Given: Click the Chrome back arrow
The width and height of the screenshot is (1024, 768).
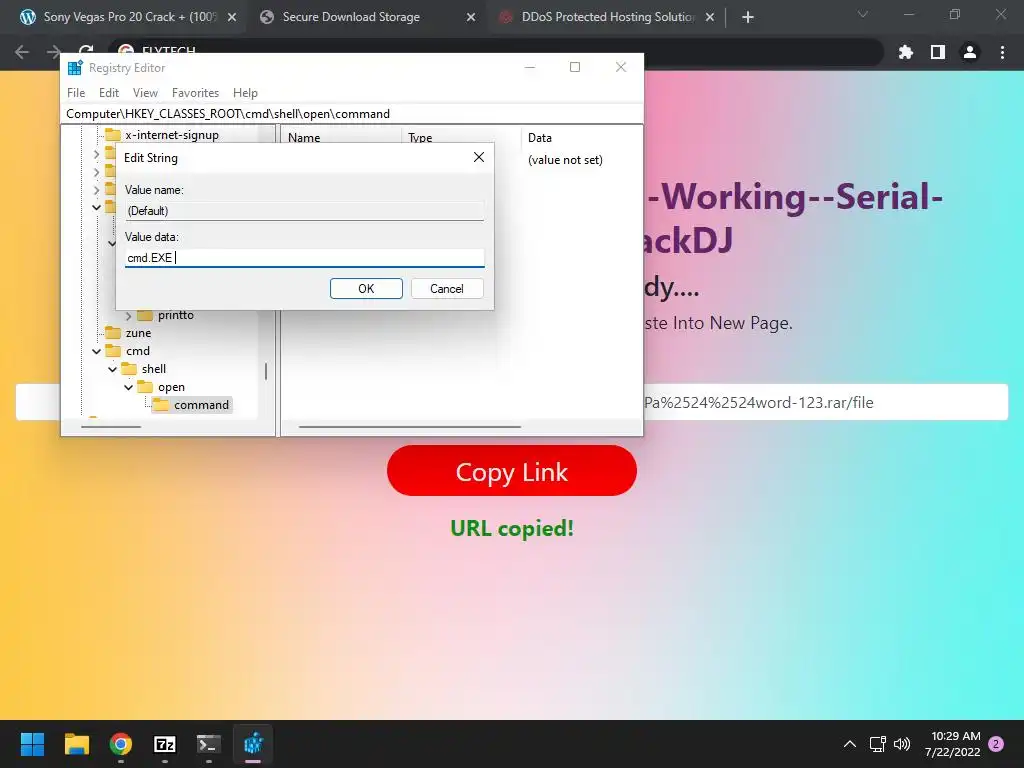Looking at the screenshot, I should (x=22, y=52).
